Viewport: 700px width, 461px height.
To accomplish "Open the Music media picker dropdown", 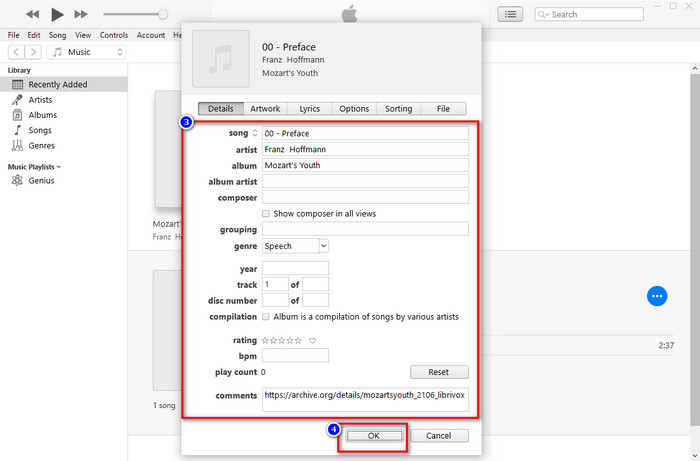I will 86,52.
